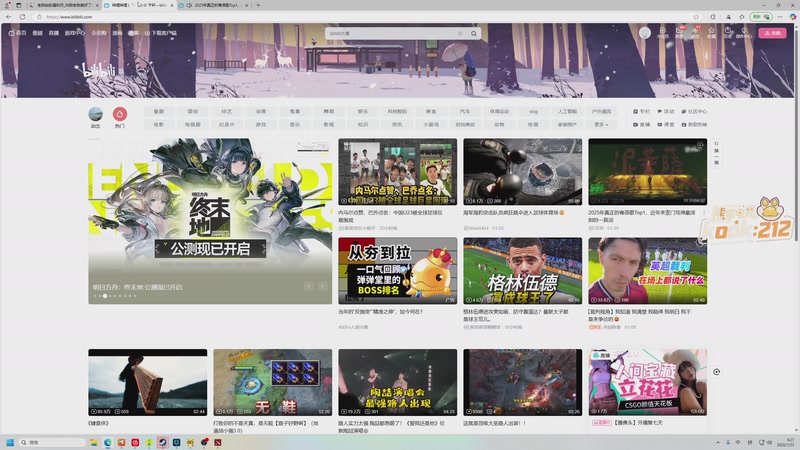Open Dota 2 icon on the taskbar
This screenshot has height=450, width=800.
(218, 442)
